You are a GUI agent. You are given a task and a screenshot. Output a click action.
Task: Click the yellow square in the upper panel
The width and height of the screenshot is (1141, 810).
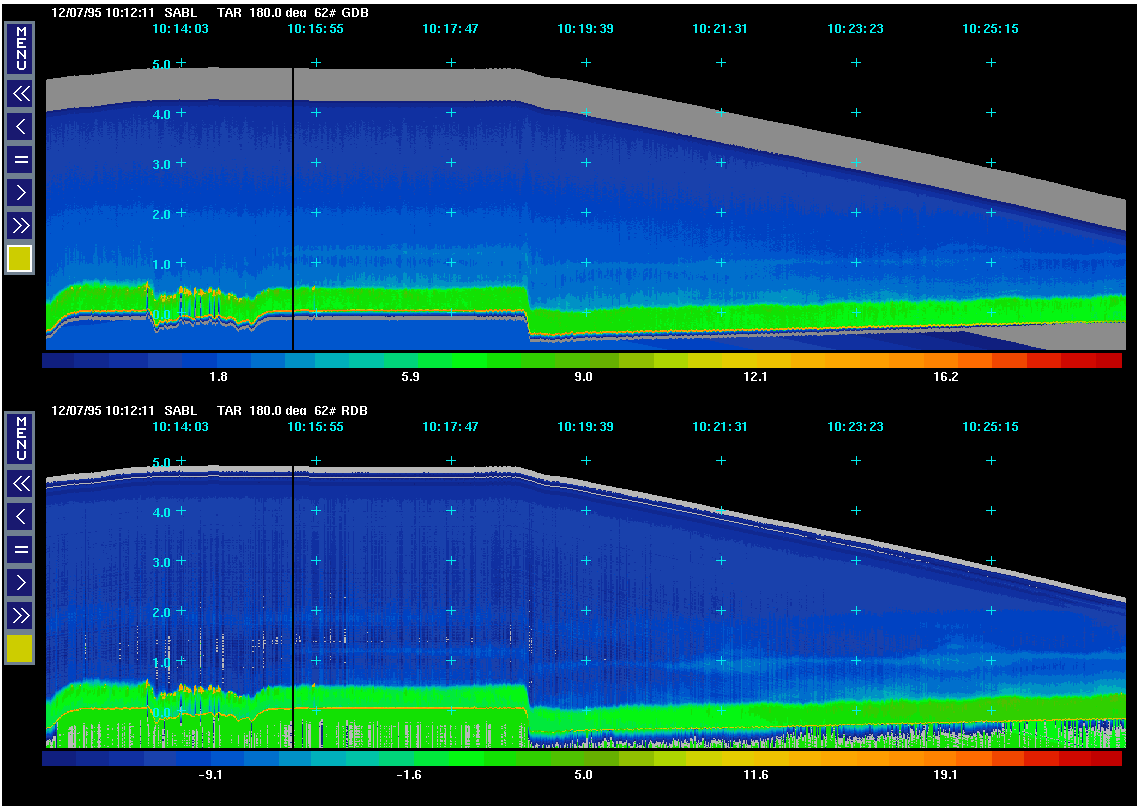(x=21, y=259)
